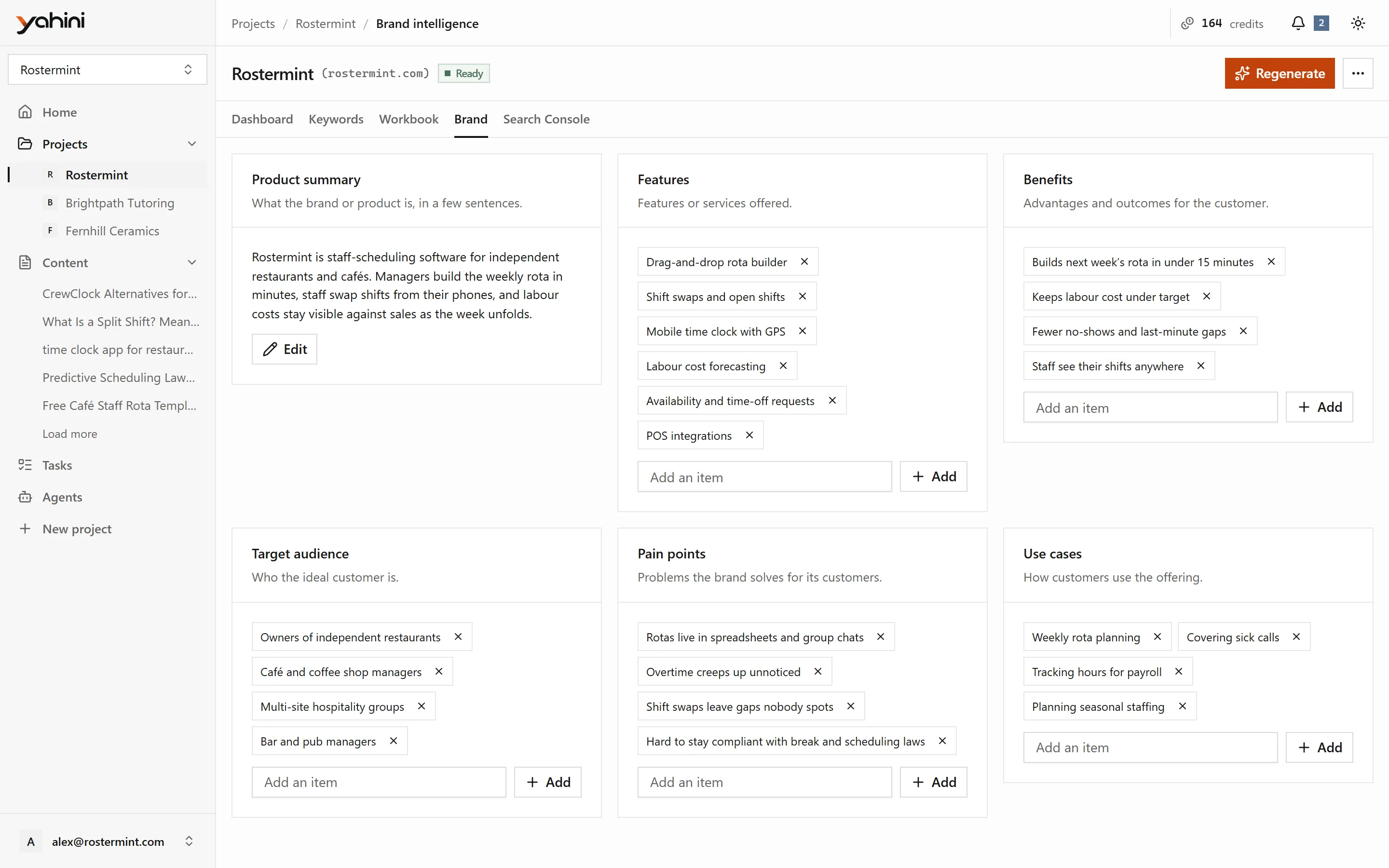Collapse the Projects section chevron
This screenshot has height=868, width=1389.
point(191,144)
